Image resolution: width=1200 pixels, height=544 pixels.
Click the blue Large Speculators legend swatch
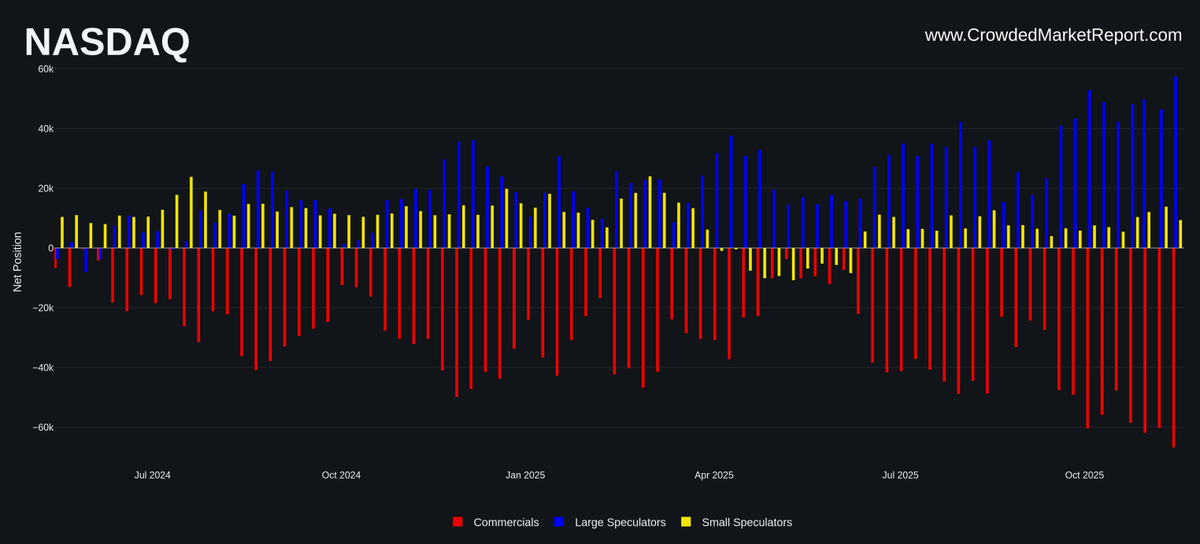coord(559,522)
